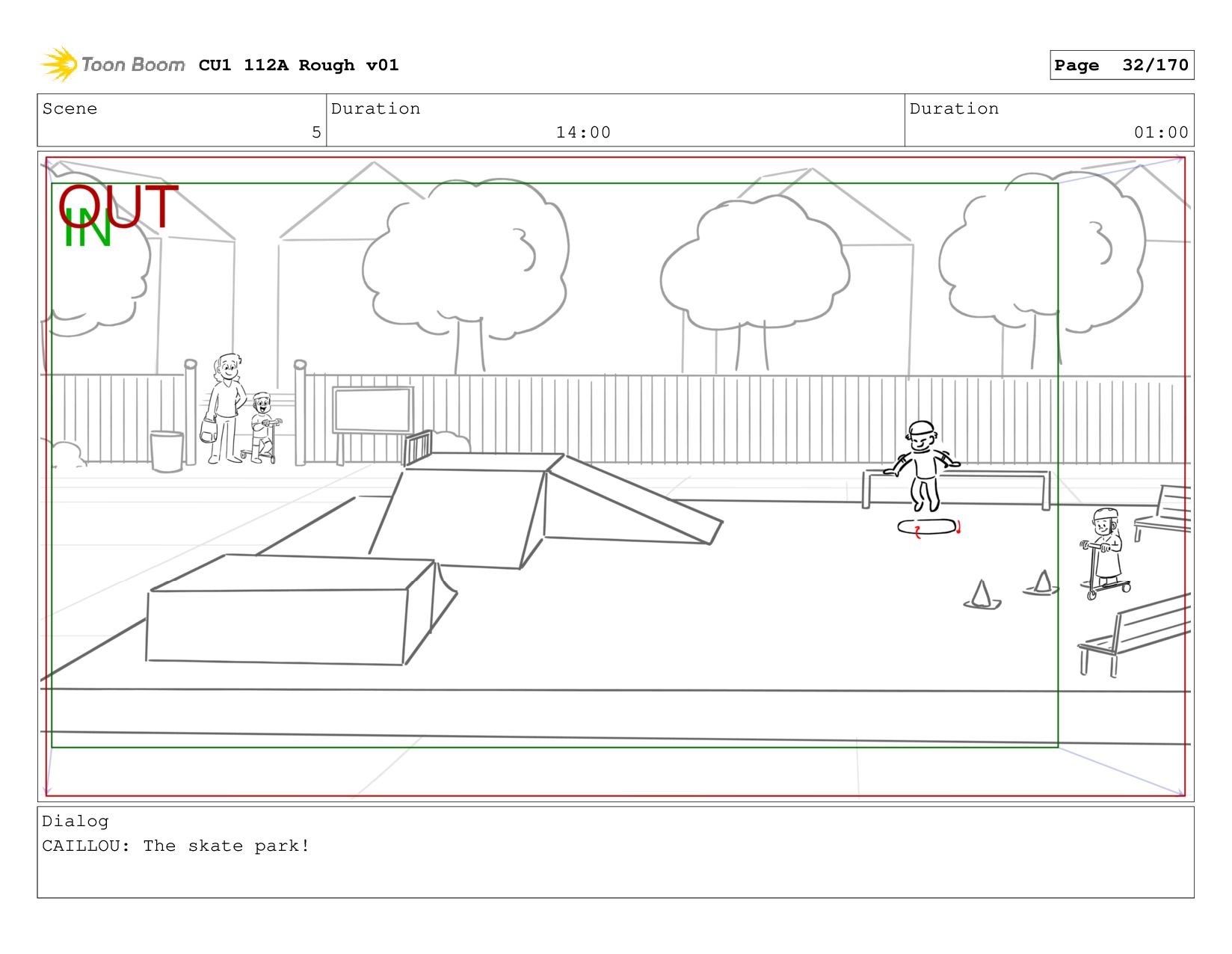This screenshot has width=1232, height=954.
Task: Select the duration value '14:00'
Action: [x=583, y=132]
